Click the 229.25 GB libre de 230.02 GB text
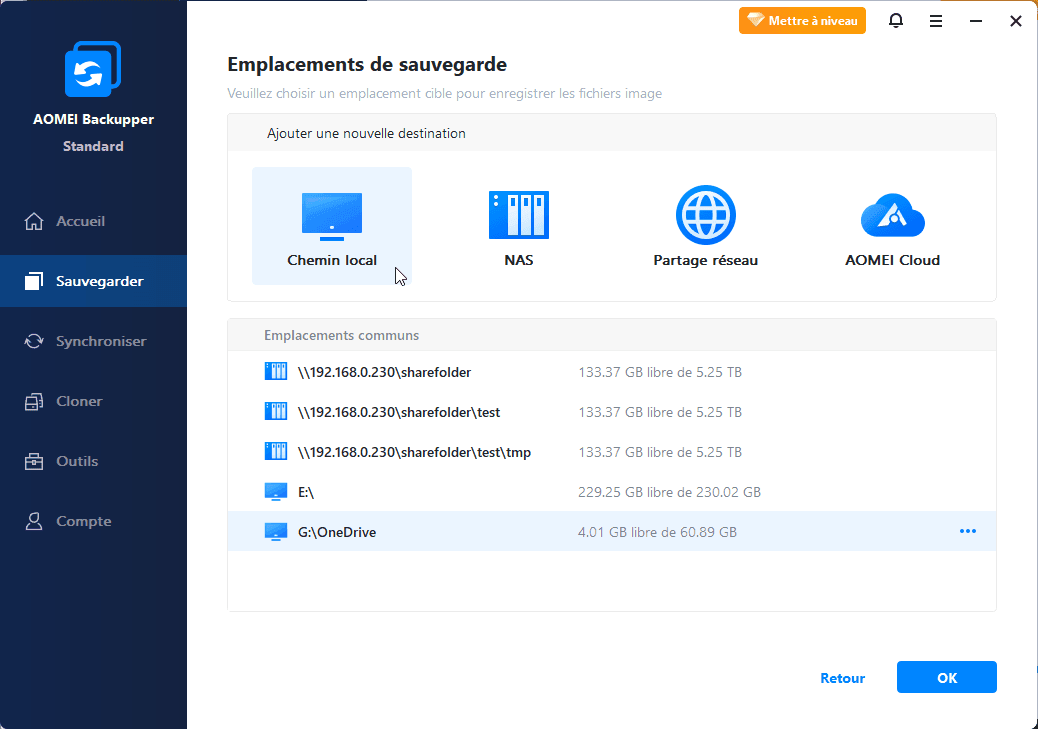This screenshot has width=1038, height=729. coord(669,492)
